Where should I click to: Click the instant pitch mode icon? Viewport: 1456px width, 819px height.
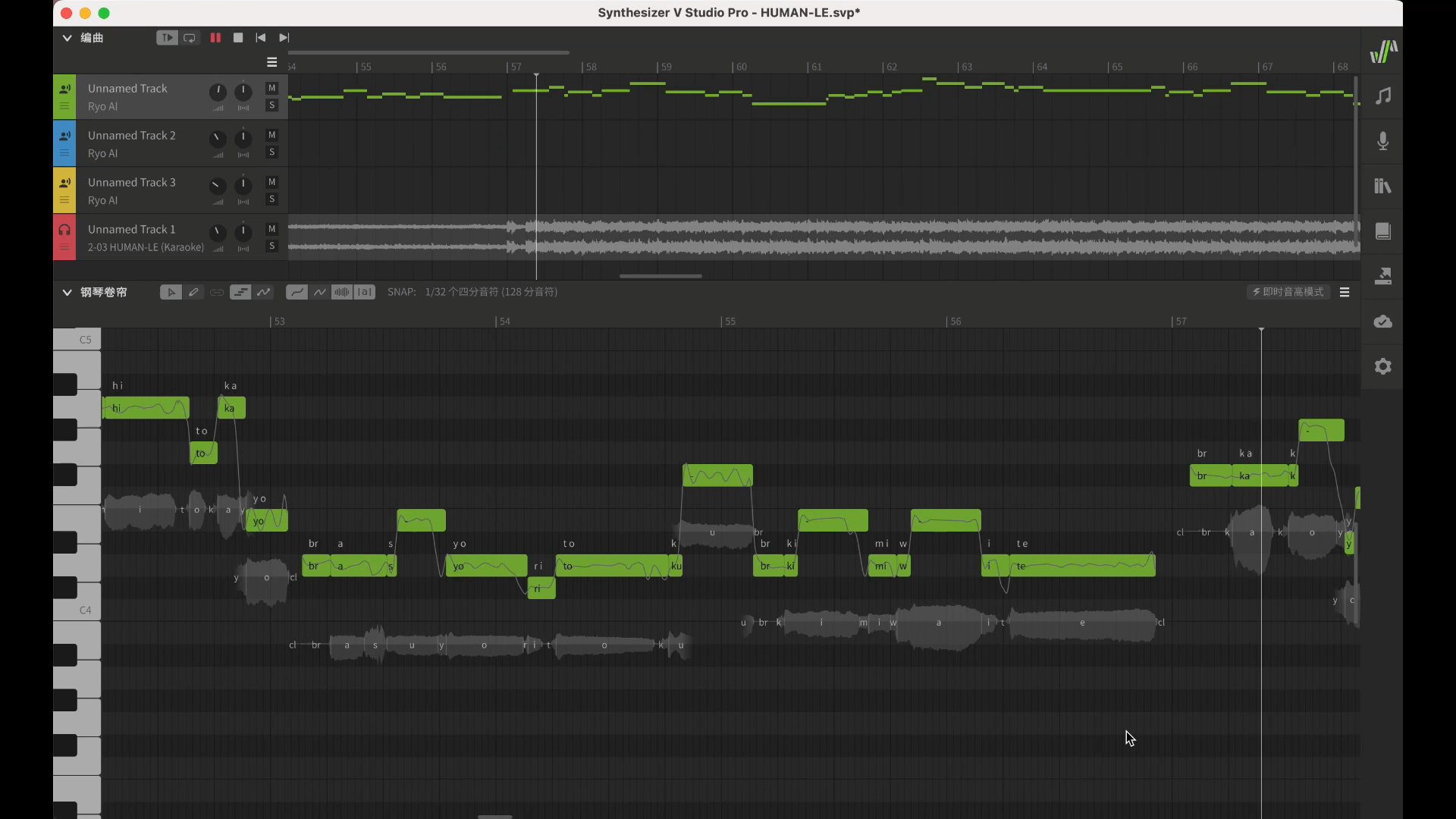pos(1285,292)
